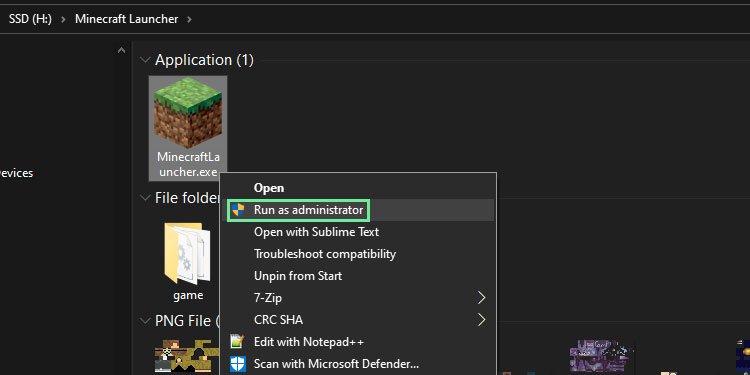Choose Run as administrator
750x375 pixels.
pos(358,210)
